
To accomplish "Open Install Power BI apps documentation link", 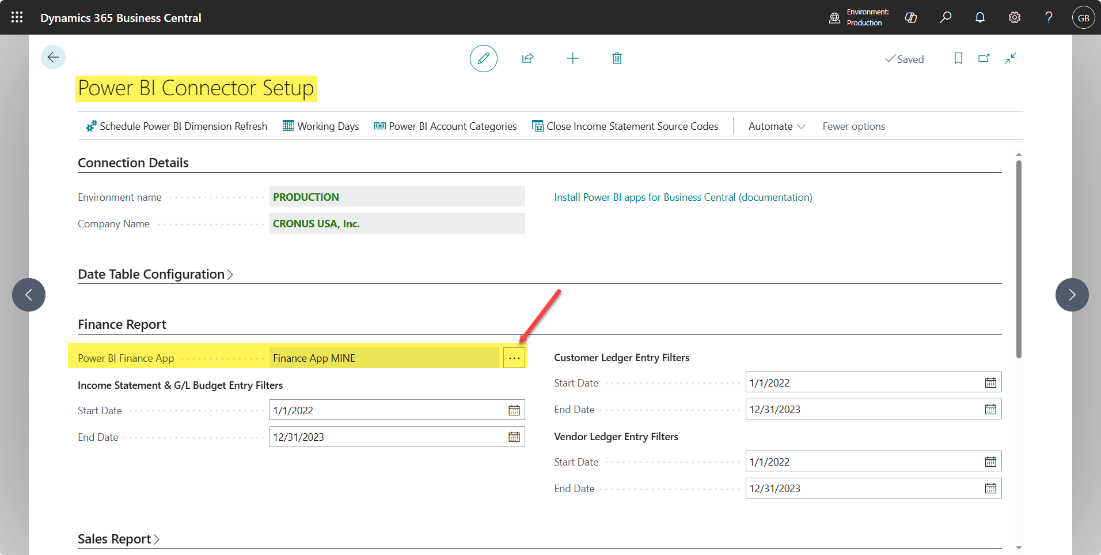I will pos(683,197).
